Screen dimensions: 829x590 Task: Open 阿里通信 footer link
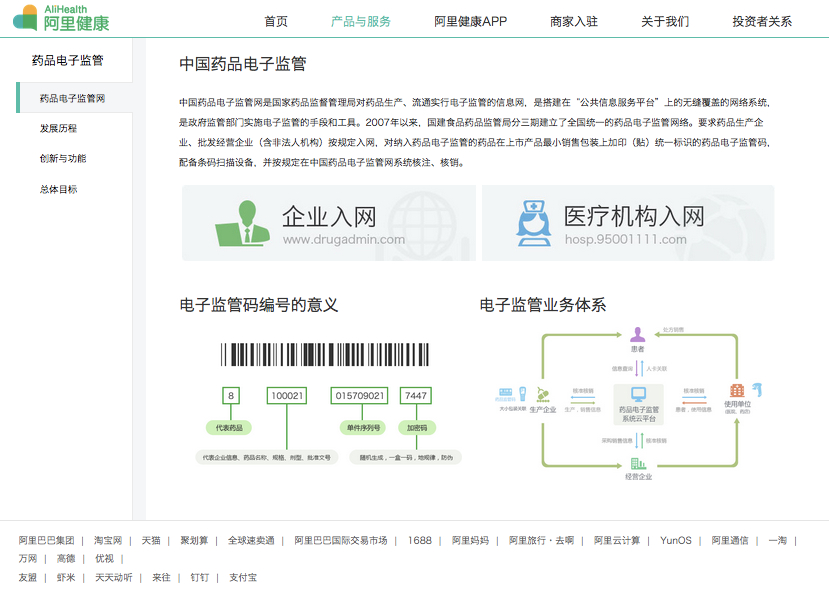coord(730,541)
